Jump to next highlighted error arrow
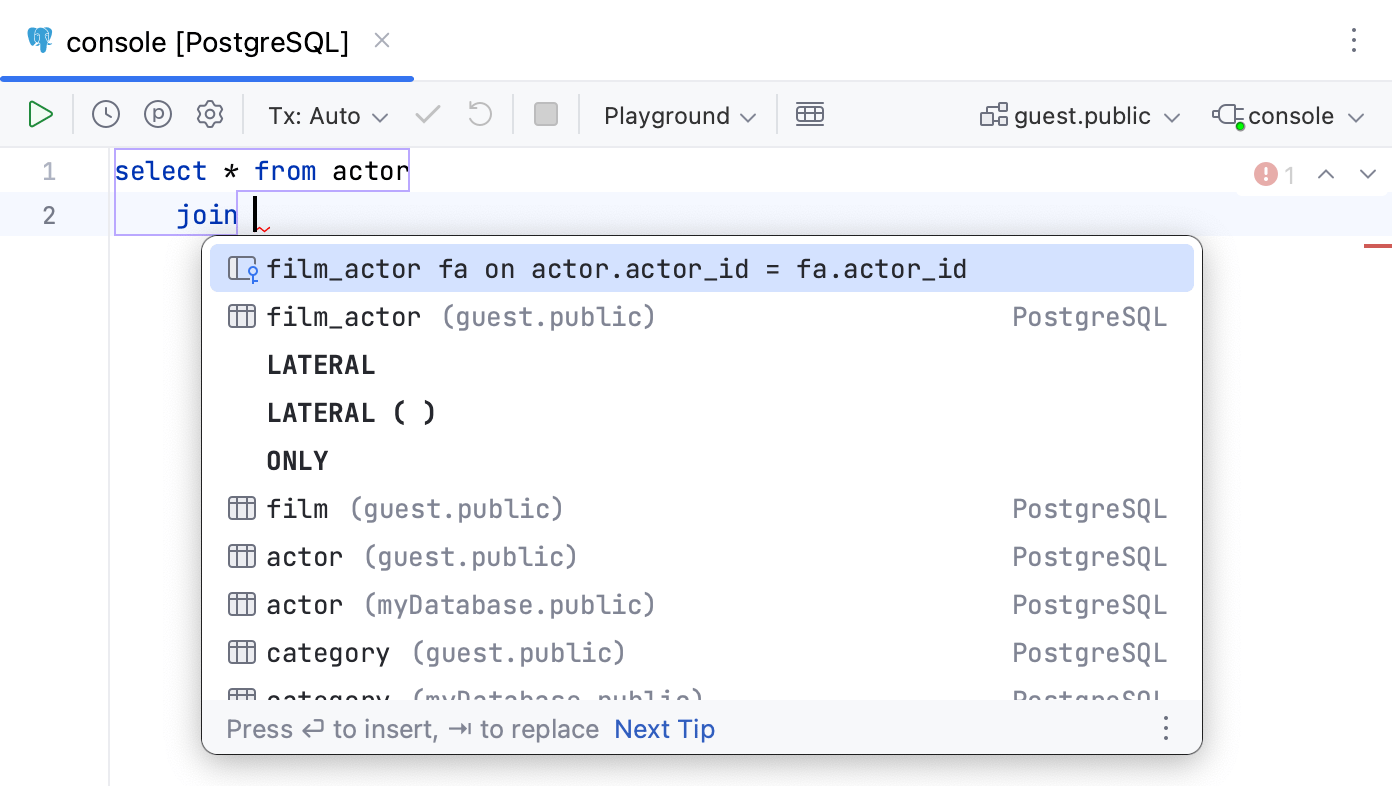Image resolution: width=1392 pixels, height=786 pixels. [1368, 175]
